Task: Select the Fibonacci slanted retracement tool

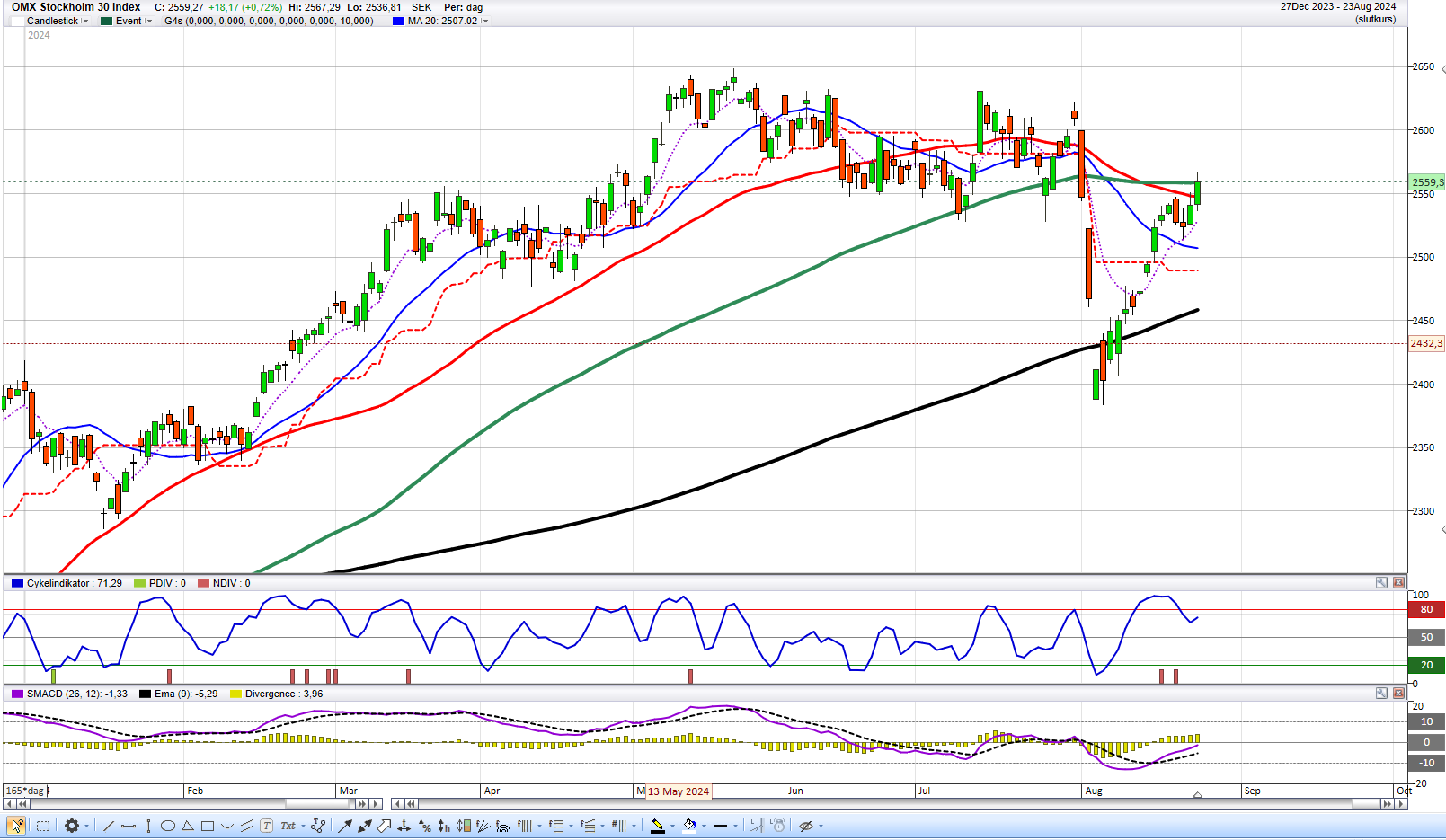Action: (x=588, y=826)
